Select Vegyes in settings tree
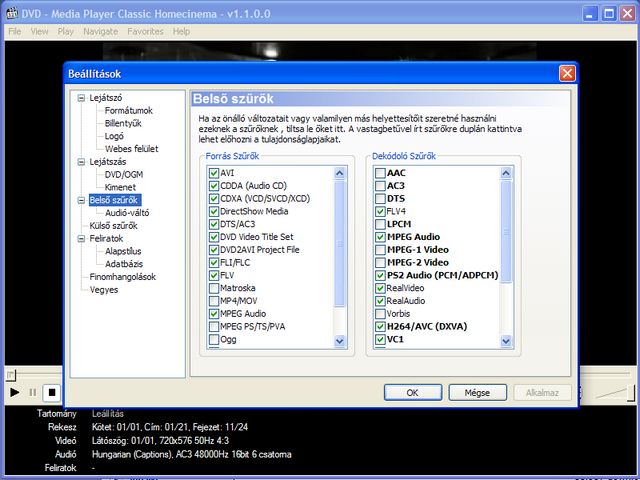640x480 pixels. (x=104, y=290)
